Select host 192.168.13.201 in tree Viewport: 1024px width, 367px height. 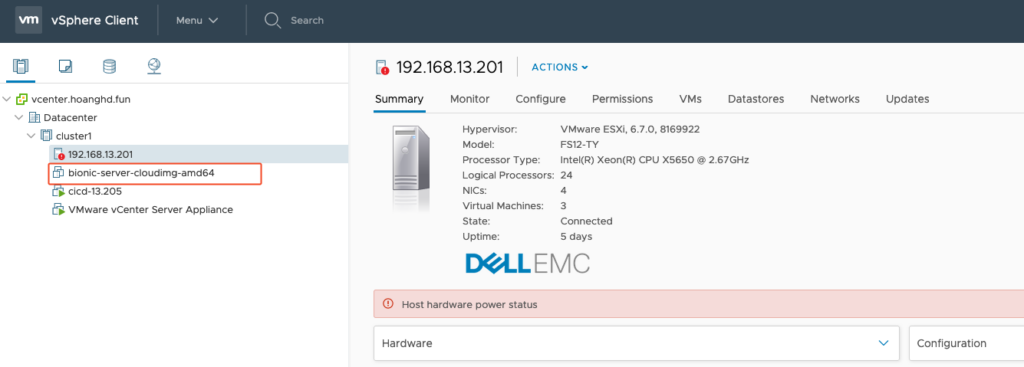pos(101,154)
